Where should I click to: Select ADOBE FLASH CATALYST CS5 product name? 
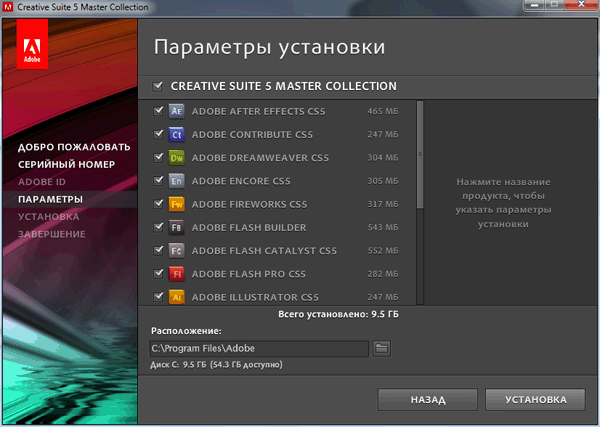coord(264,251)
